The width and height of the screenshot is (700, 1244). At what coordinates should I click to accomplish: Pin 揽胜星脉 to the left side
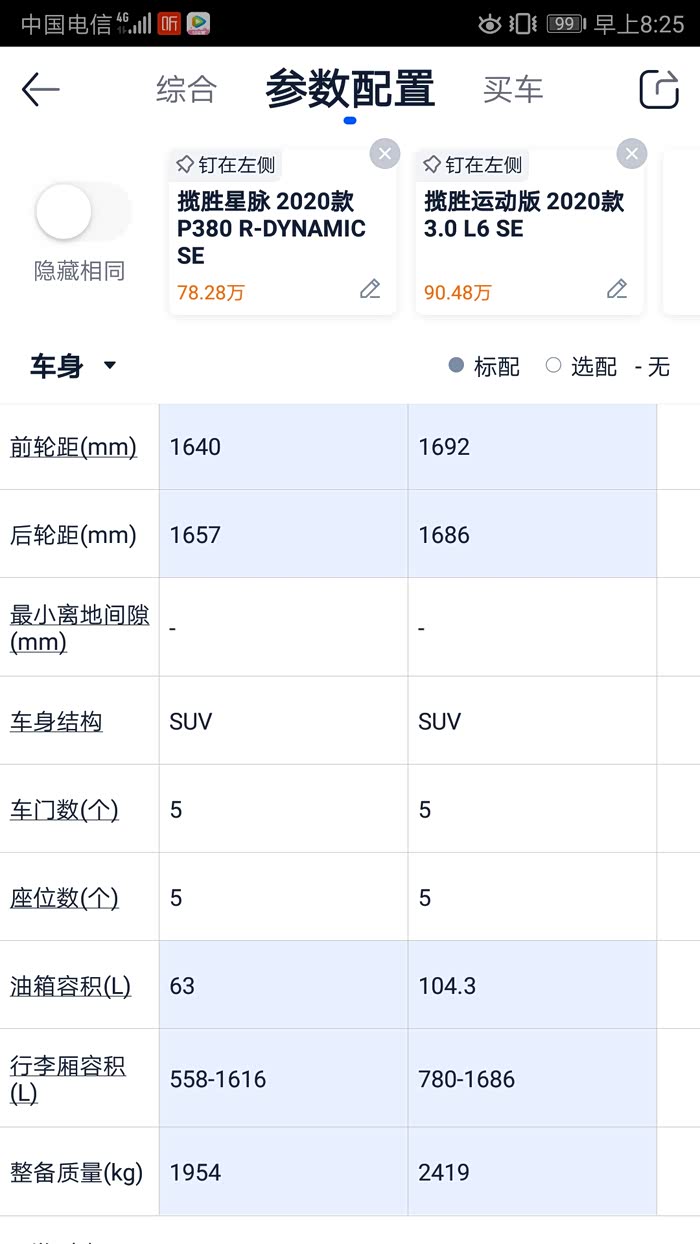(x=226, y=165)
